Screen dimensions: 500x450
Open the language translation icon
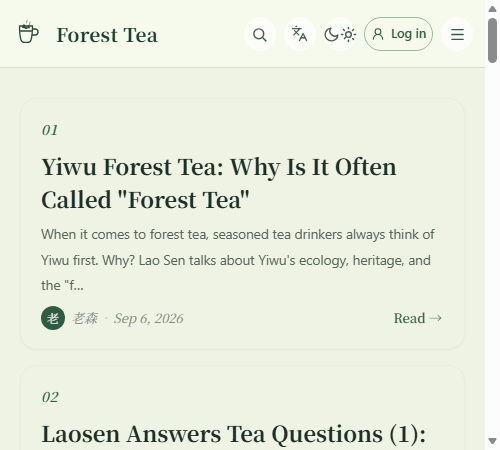pyautogui.click(x=299, y=34)
